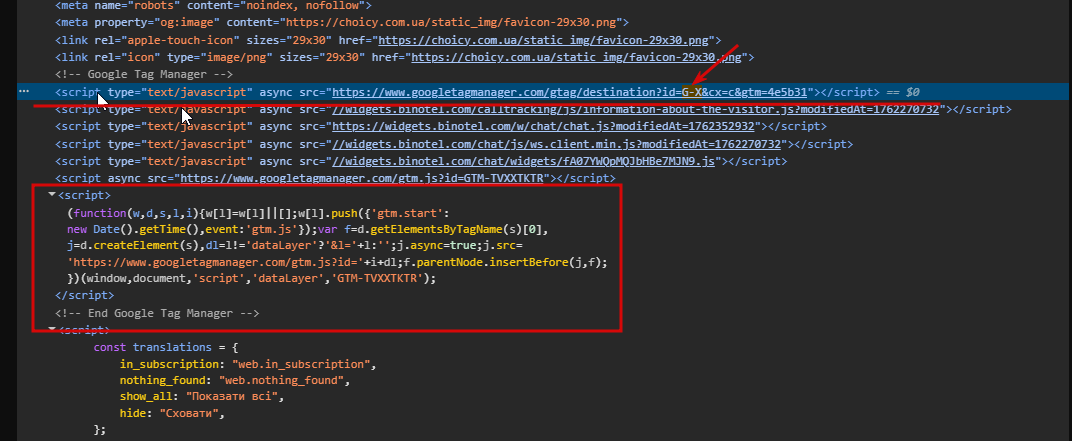Click the hide "Сховати" line
This screenshot has width=1072, height=441.
pos(172,414)
